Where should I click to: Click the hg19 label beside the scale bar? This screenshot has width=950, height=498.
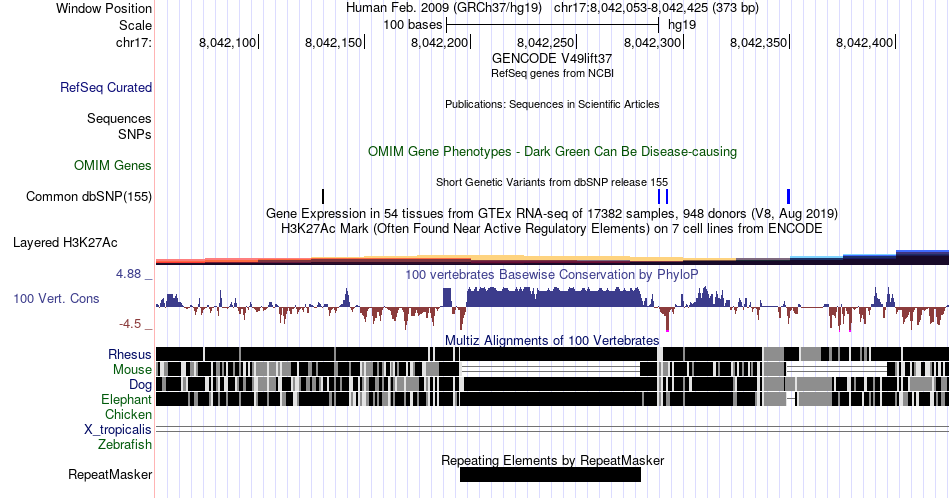682,25
